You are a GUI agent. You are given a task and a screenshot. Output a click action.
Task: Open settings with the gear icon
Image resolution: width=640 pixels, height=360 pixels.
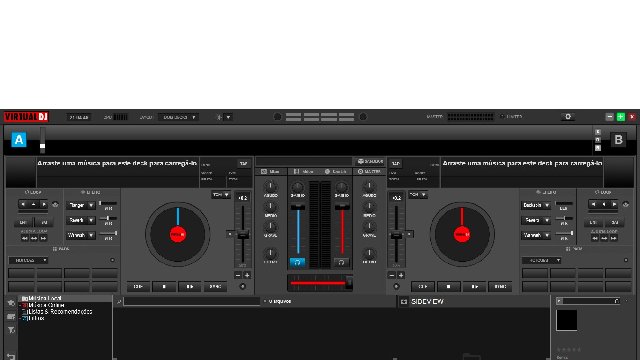(x=568, y=117)
